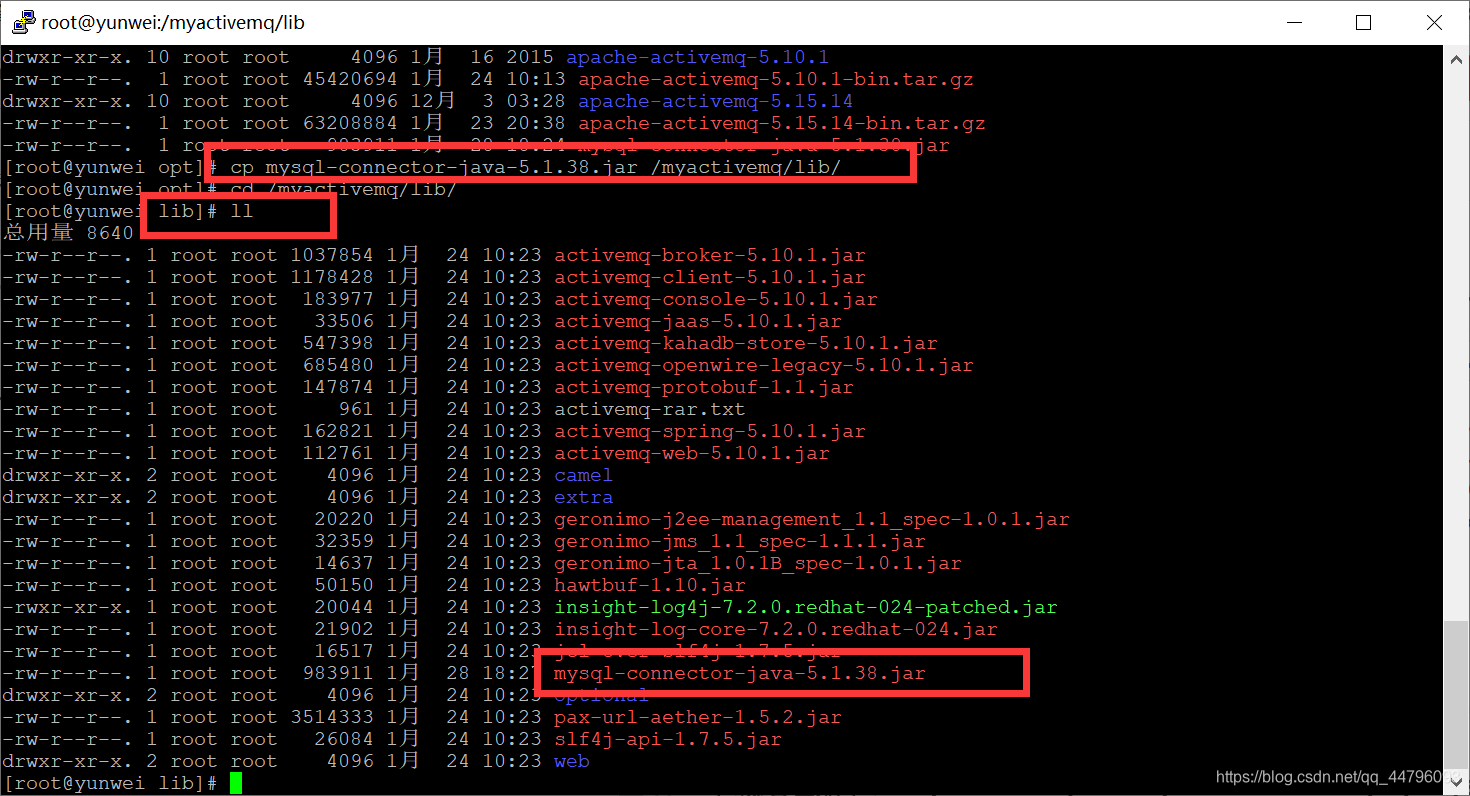Click mysql-connector-java-5.1.38.jar in lib listing
This screenshot has height=796, width=1470.
click(x=739, y=673)
